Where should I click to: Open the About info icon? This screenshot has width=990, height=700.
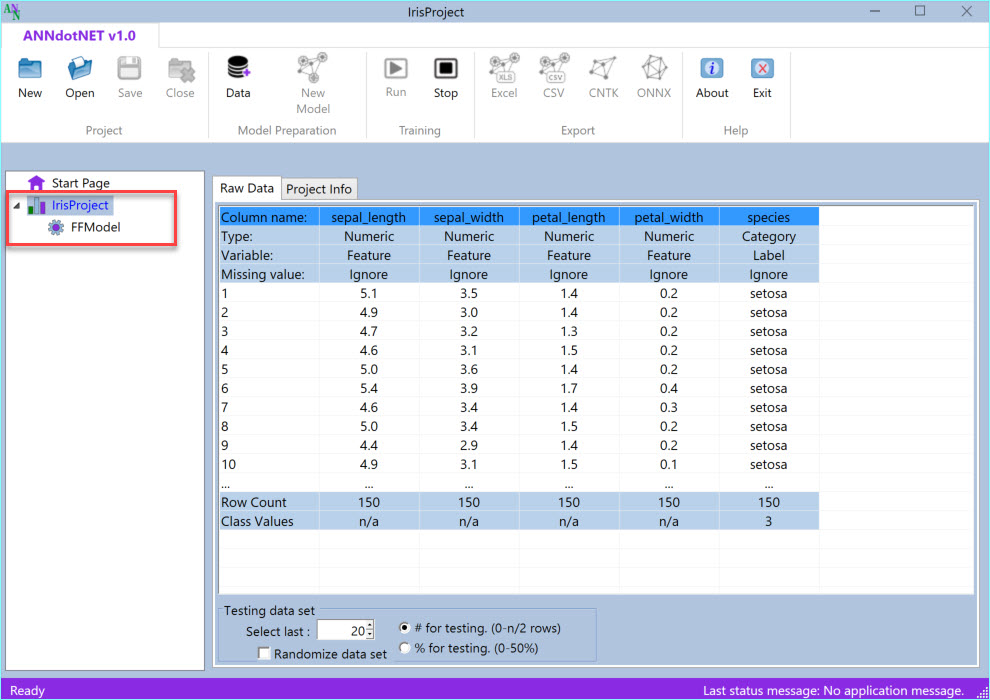pos(712,68)
